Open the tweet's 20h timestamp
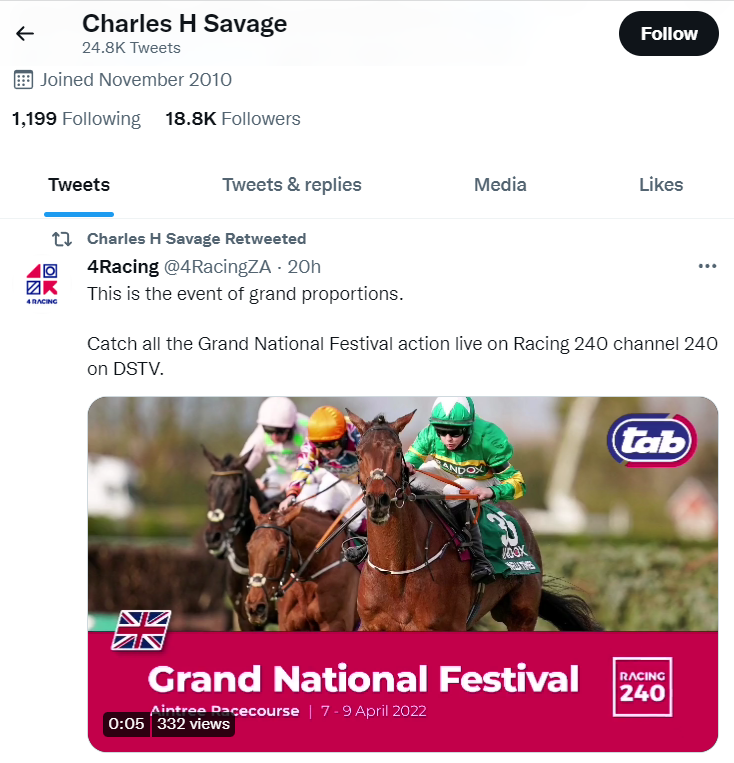The width and height of the screenshot is (734, 763). (304, 266)
